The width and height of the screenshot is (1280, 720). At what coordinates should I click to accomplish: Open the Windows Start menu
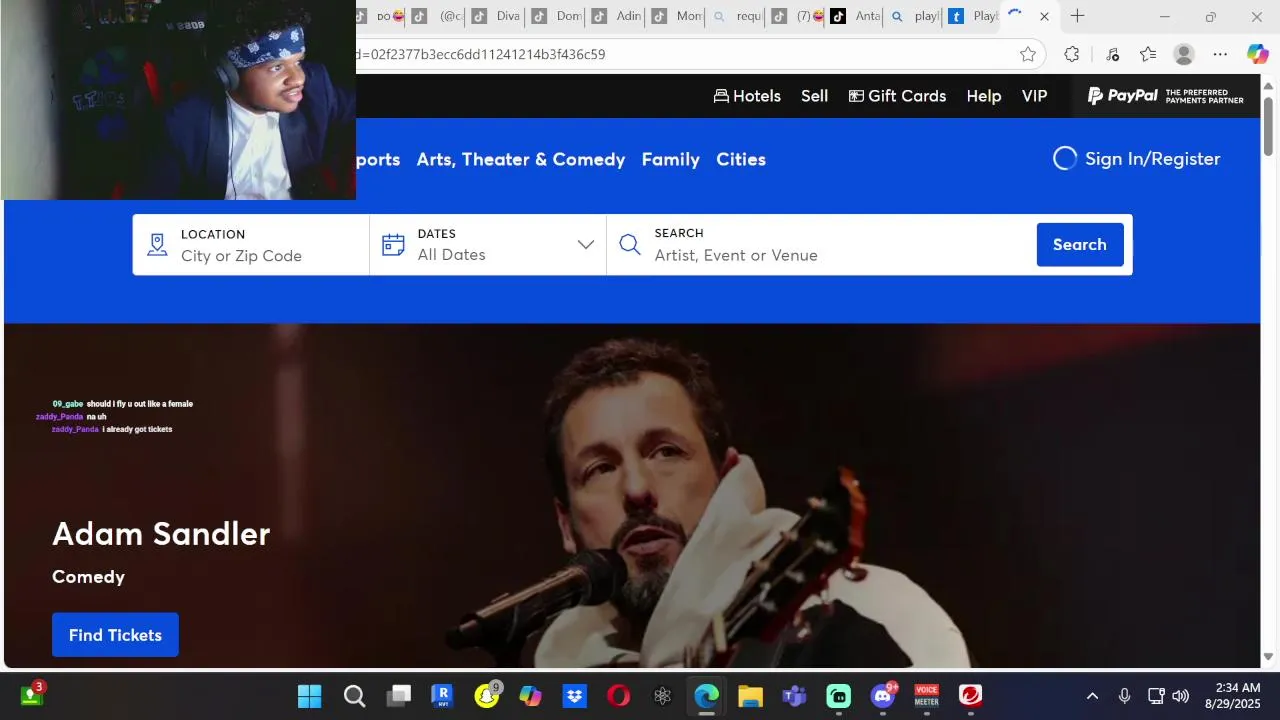click(310, 695)
